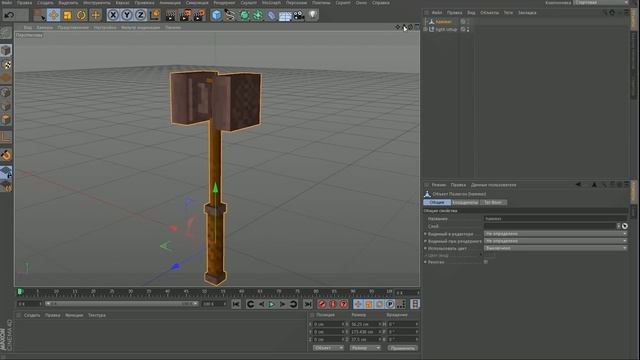Viewport: 640px width, 360px height.
Task: Open the Objects menu in object manager
Action: (489, 13)
